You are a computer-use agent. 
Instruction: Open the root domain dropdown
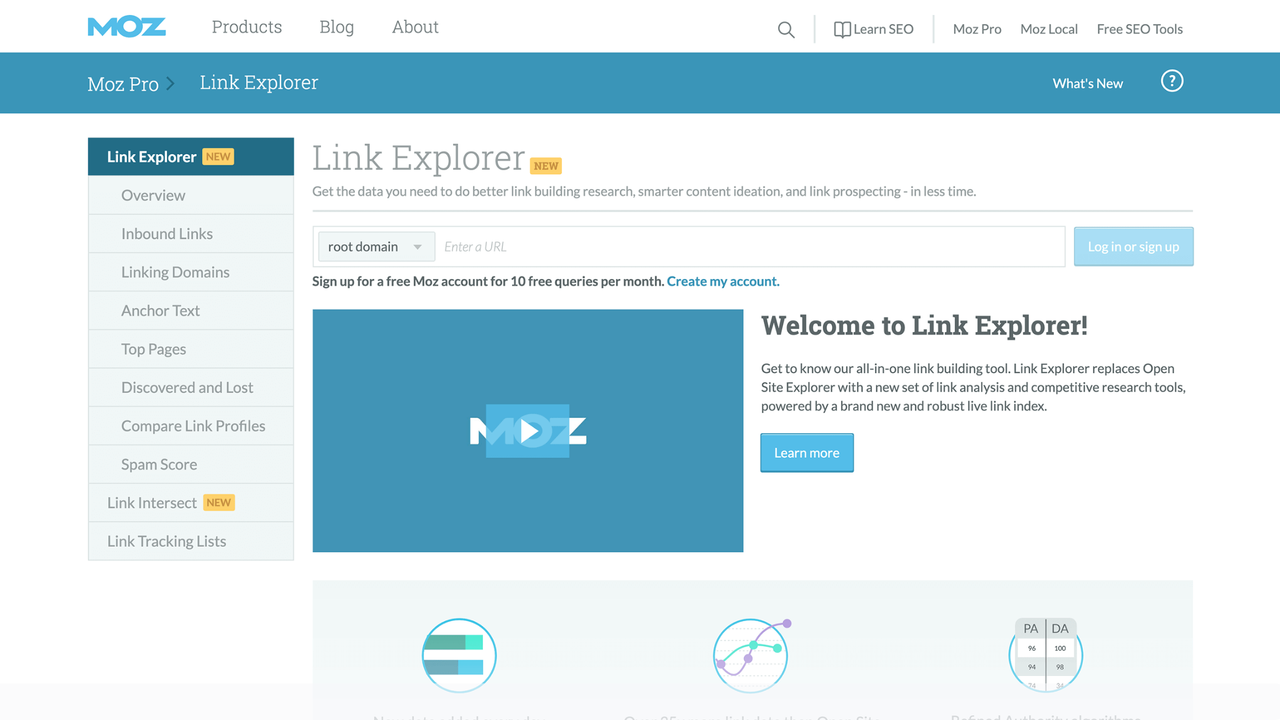[x=376, y=247]
